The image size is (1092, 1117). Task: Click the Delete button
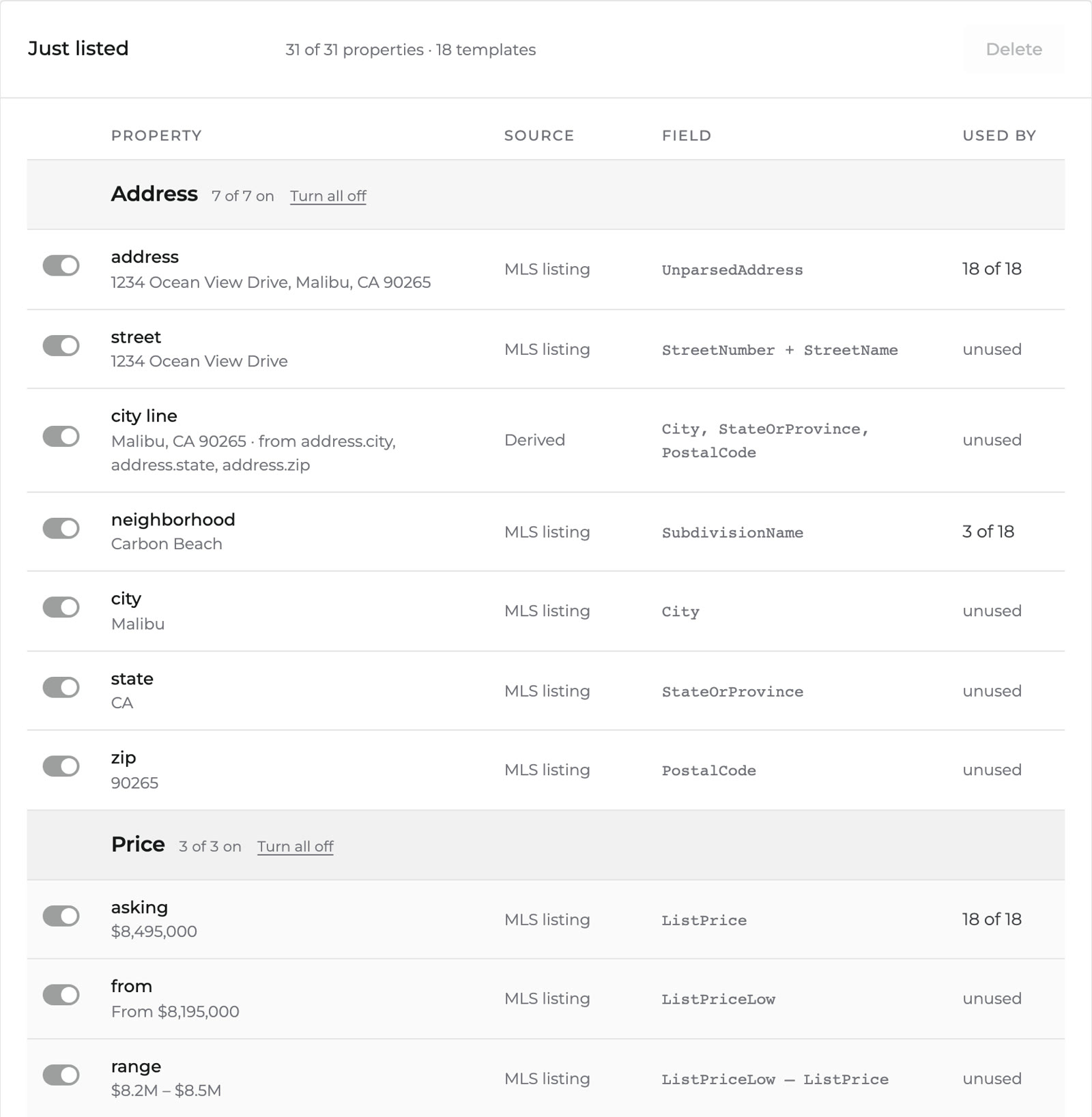[x=1014, y=49]
